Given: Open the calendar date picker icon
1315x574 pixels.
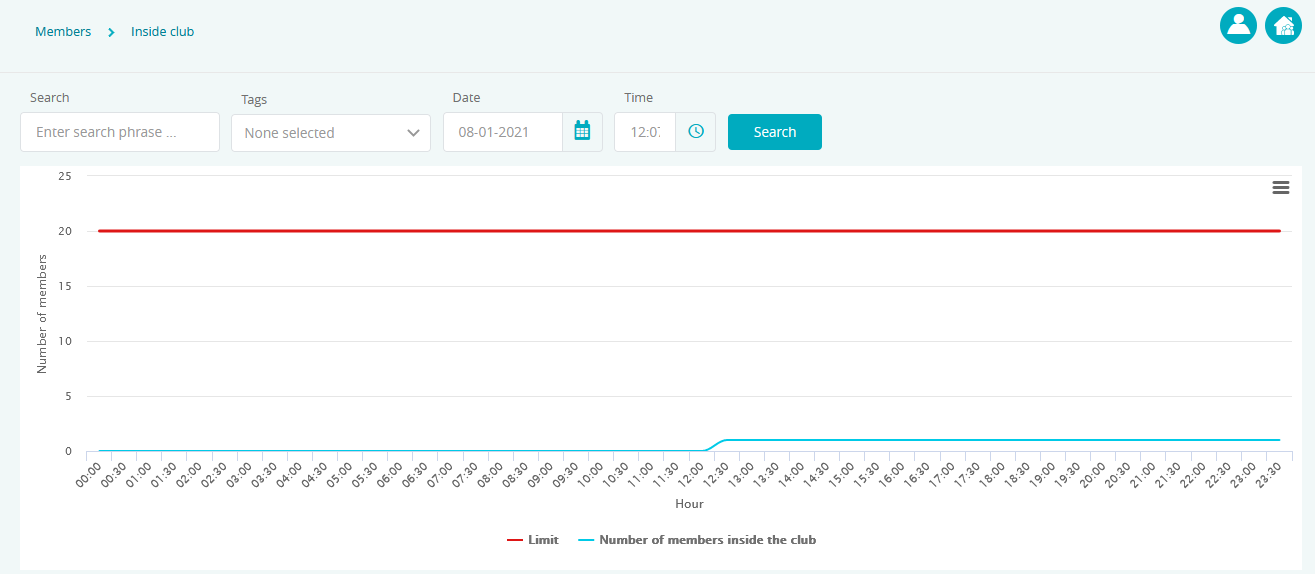Looking at the screenshot, I should [582, 131].
